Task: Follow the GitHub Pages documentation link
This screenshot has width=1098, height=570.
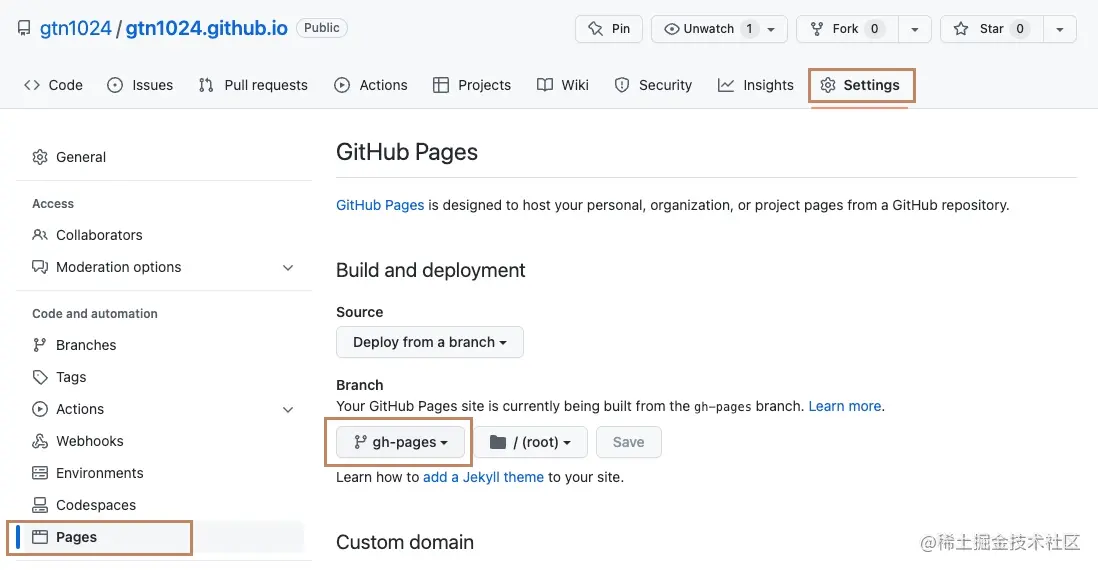Action: pyautogui.click(x=380, y=205)
